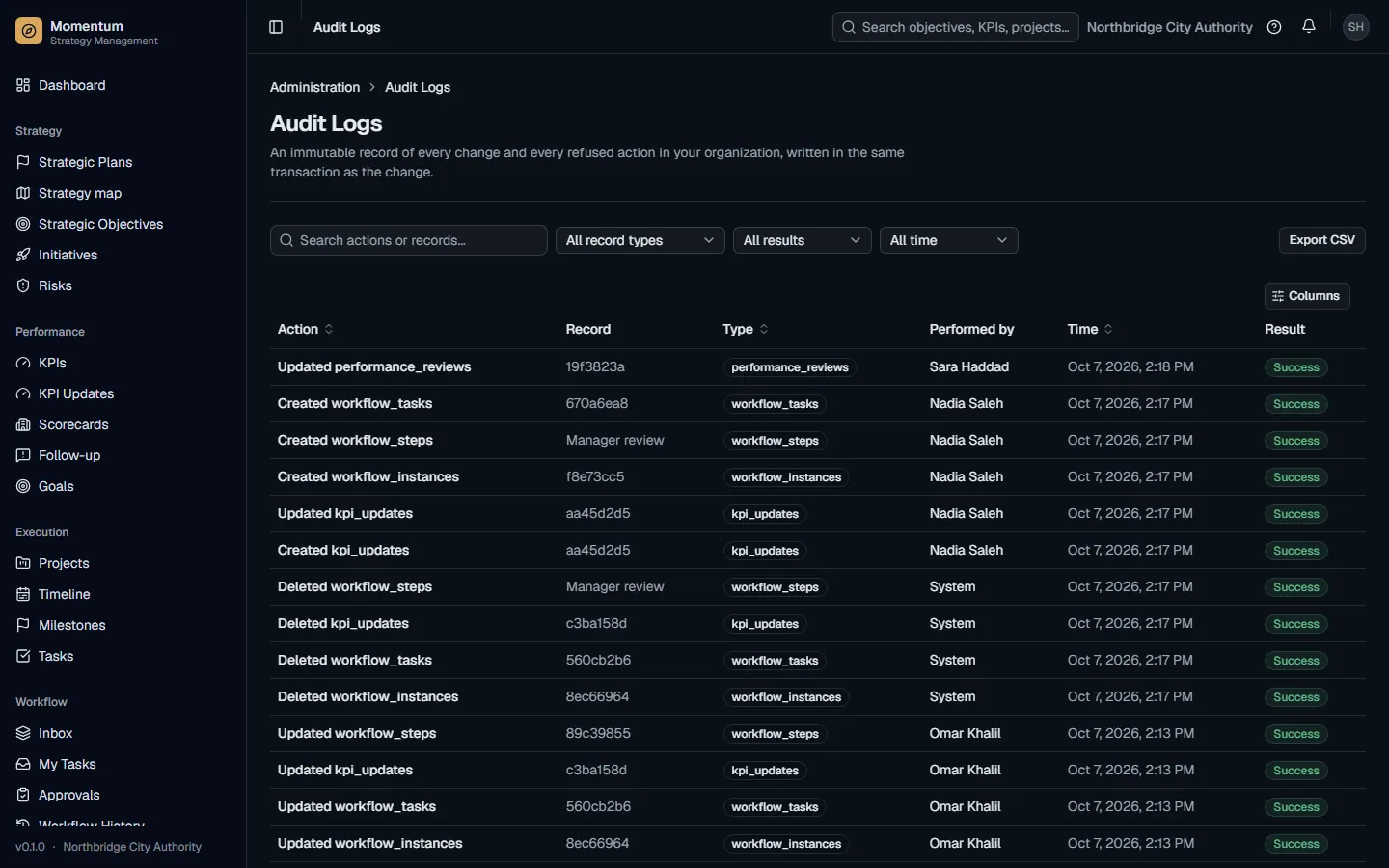Viewport: 1389px width, 868px height.
Task: Sort by the Type column header
Action: [x=746, y=329]
